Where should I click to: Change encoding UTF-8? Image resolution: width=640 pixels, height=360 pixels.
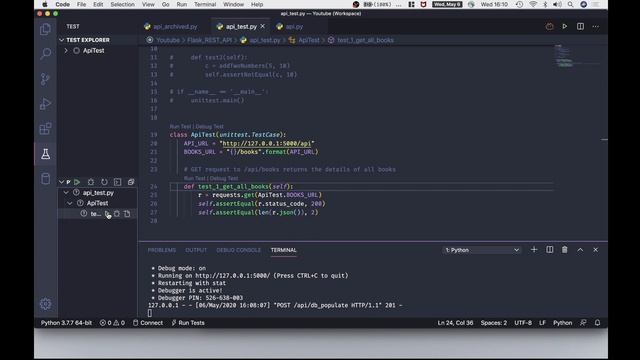point(523,322)
